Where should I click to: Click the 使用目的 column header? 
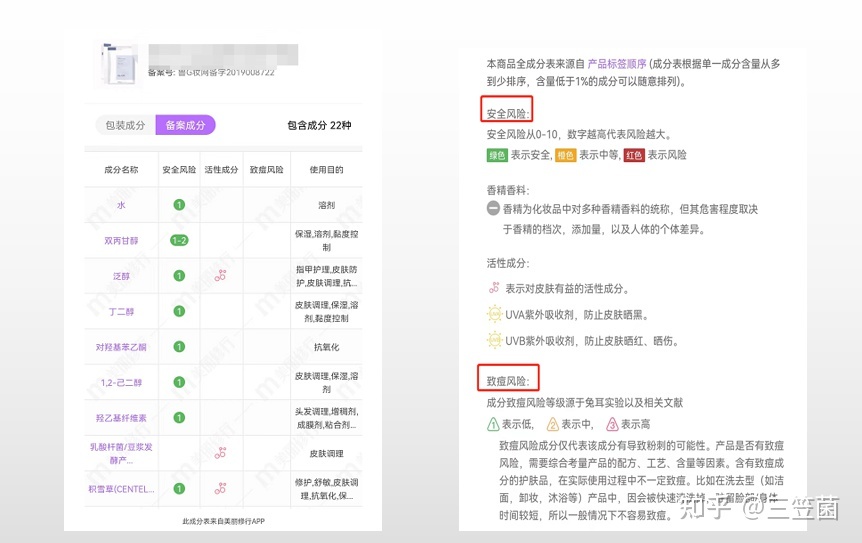(x=327, y=169)
